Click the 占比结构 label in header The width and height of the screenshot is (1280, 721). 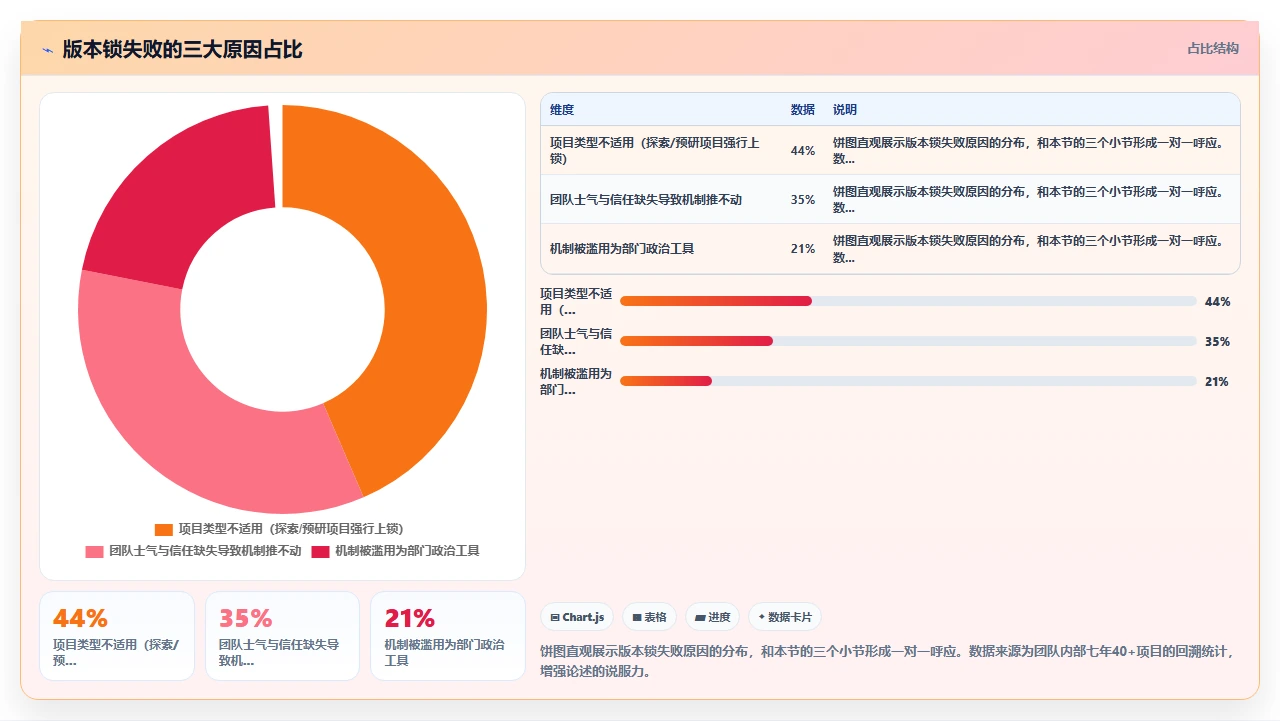click(1213, 48)
